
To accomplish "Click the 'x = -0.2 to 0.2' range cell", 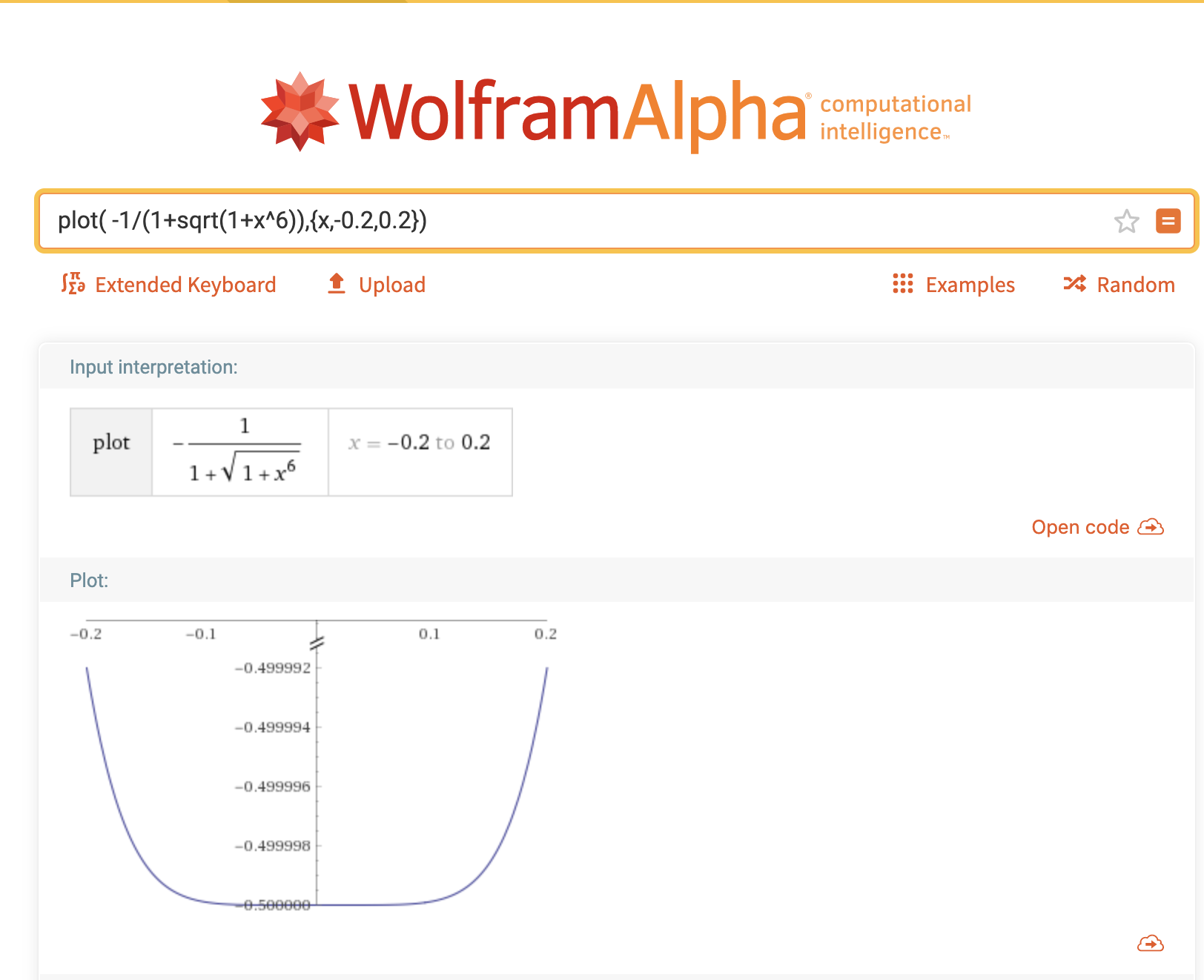I will (x=420, y=451).
